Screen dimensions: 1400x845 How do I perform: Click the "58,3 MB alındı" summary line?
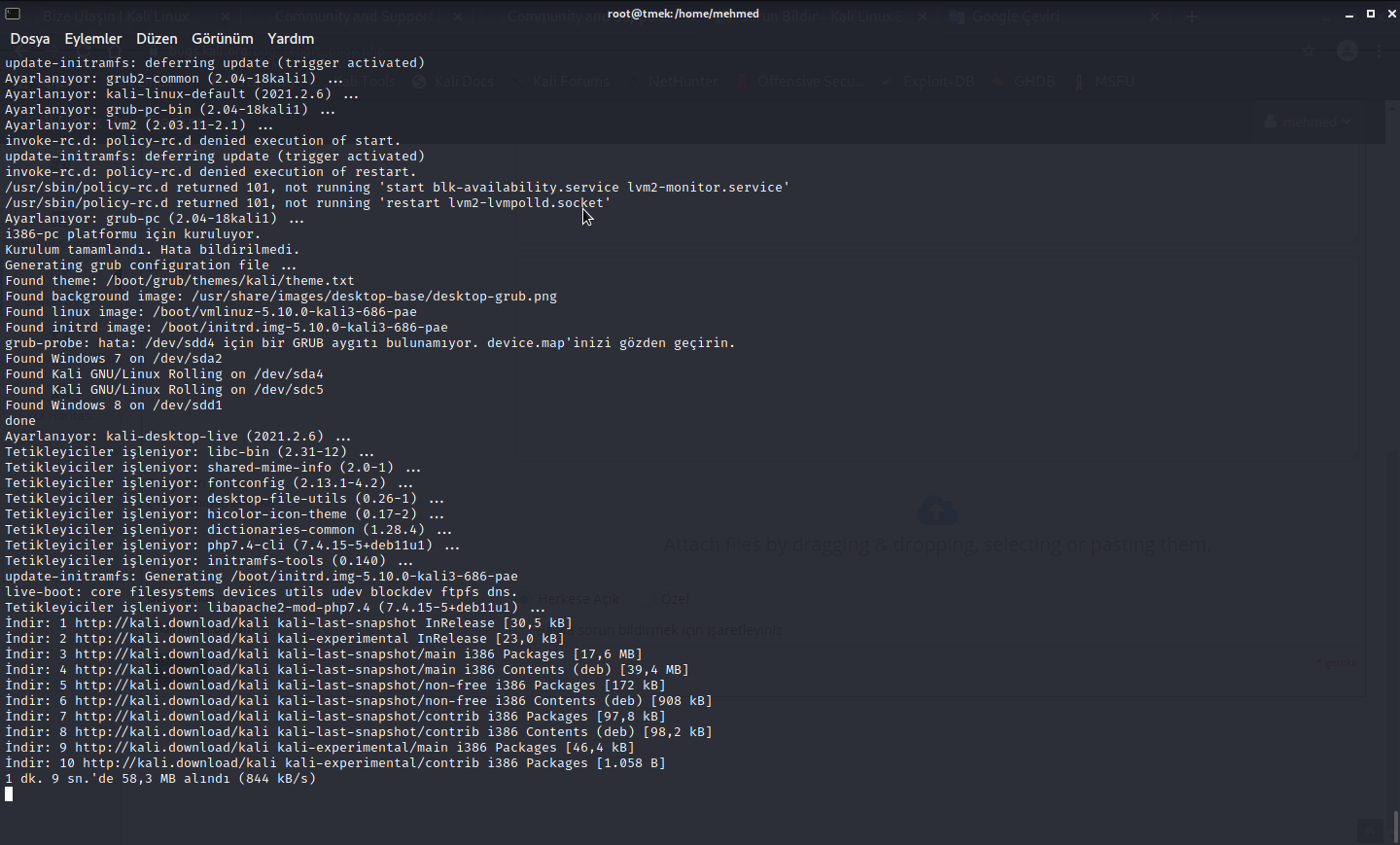160,779
